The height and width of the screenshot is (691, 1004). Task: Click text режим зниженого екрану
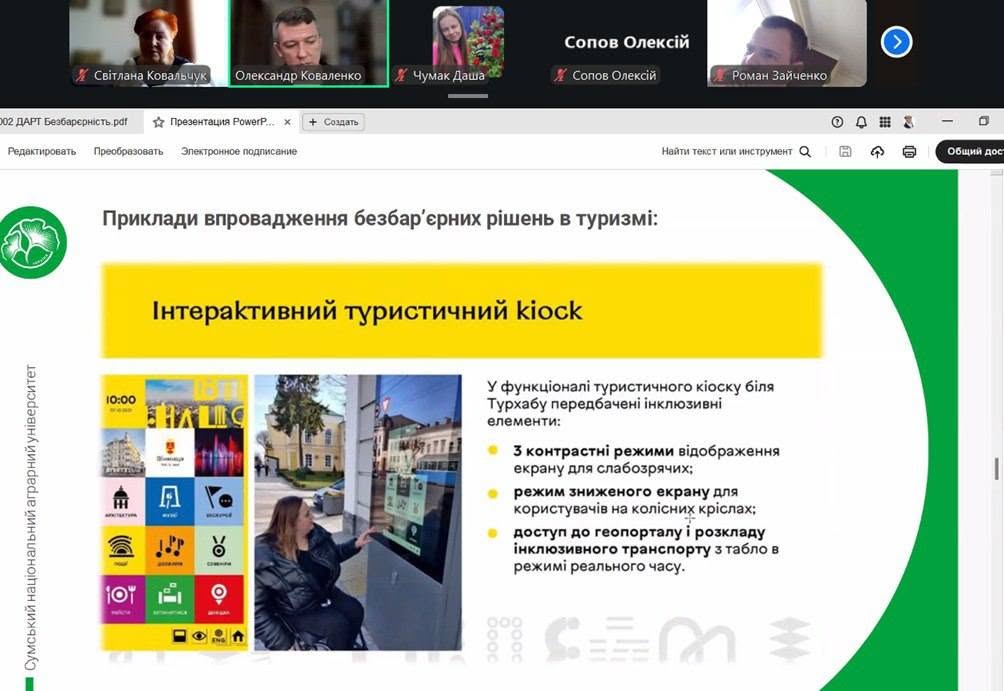[x=611, y=492]
